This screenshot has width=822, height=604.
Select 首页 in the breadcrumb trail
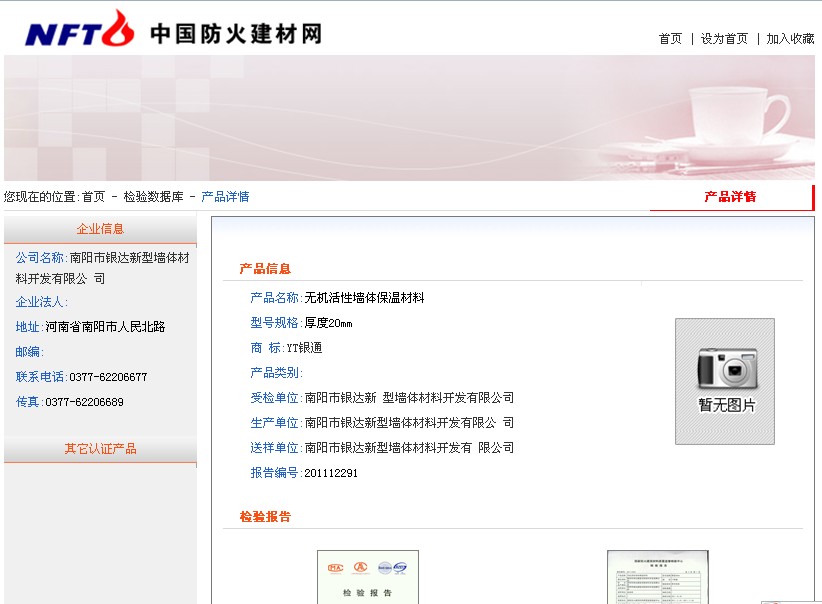[x=93, y=197]
